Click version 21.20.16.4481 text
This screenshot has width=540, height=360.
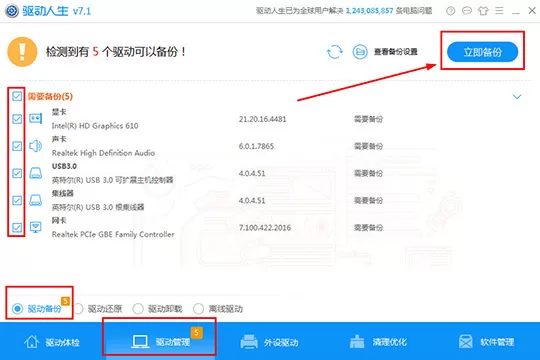(262, 119)
